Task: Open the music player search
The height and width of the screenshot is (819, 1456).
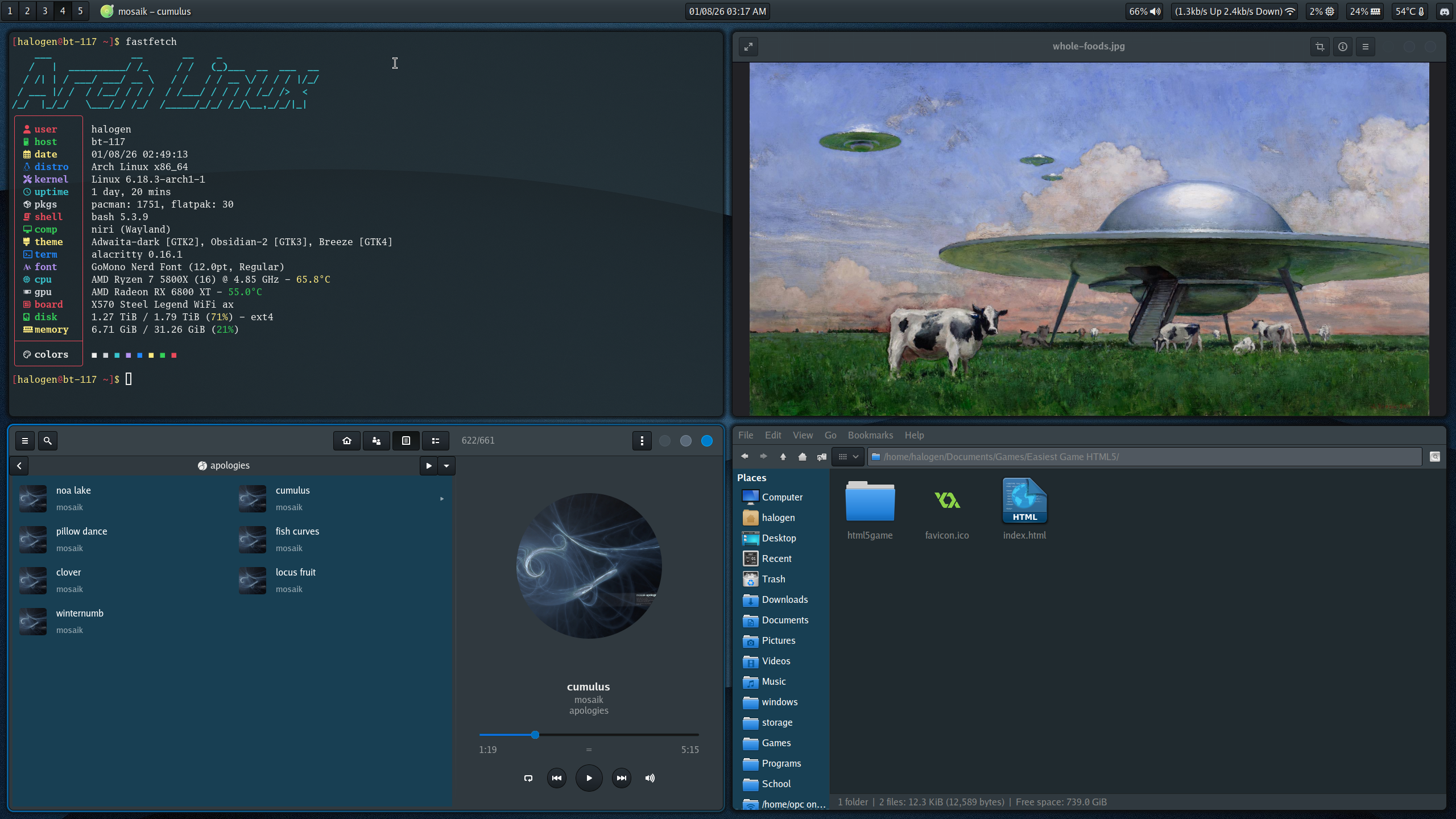Action: pos(48,441)
